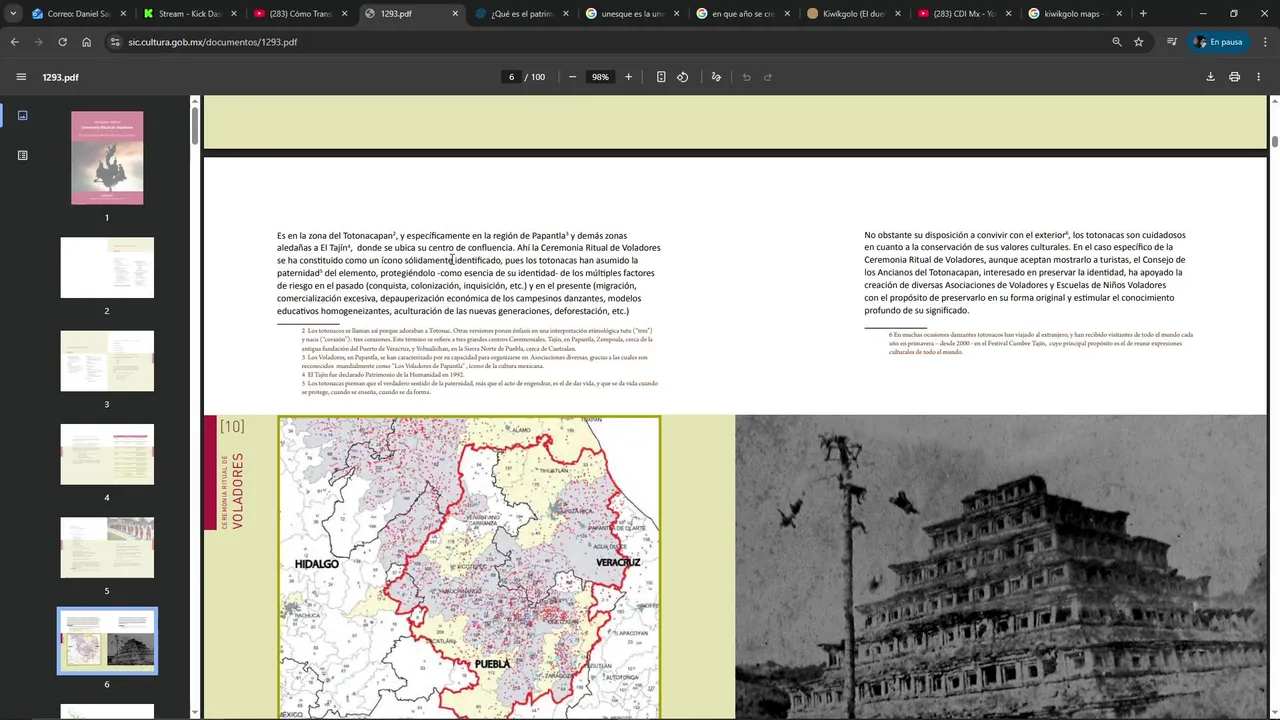Open the Chrome three-dot menu
Screen dimensions: 1280x720
(x=1266, y=42)
